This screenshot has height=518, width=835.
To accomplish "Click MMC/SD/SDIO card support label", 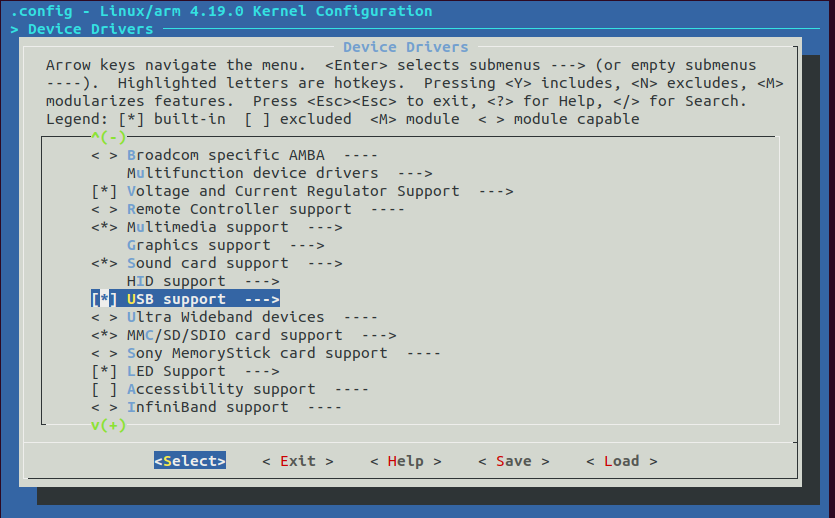I will (235, 335).
